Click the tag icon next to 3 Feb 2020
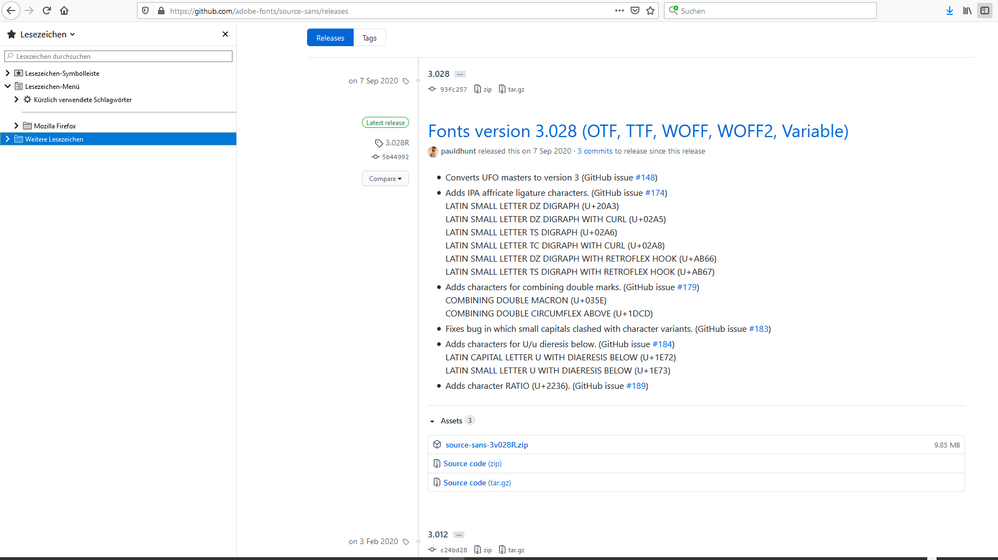The image size is (998, 560). coord(406,542)
